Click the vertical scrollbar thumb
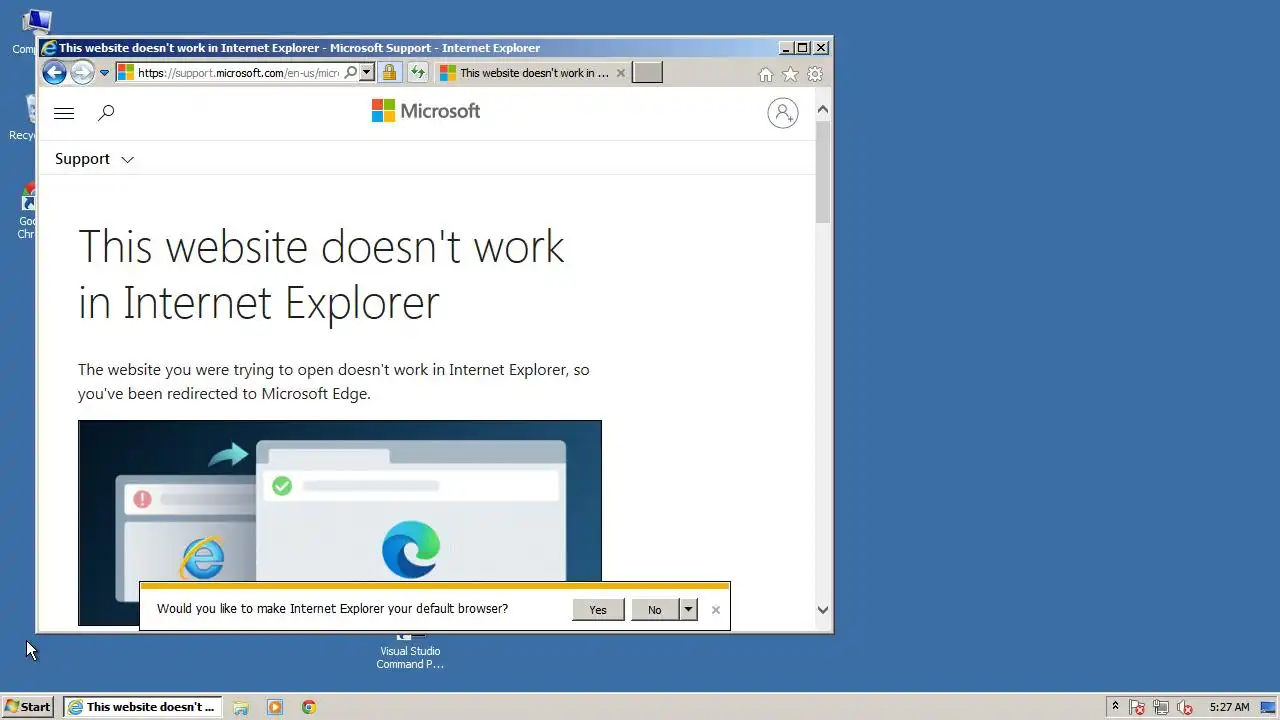1280x720 pixels. (x=823, y=172)
